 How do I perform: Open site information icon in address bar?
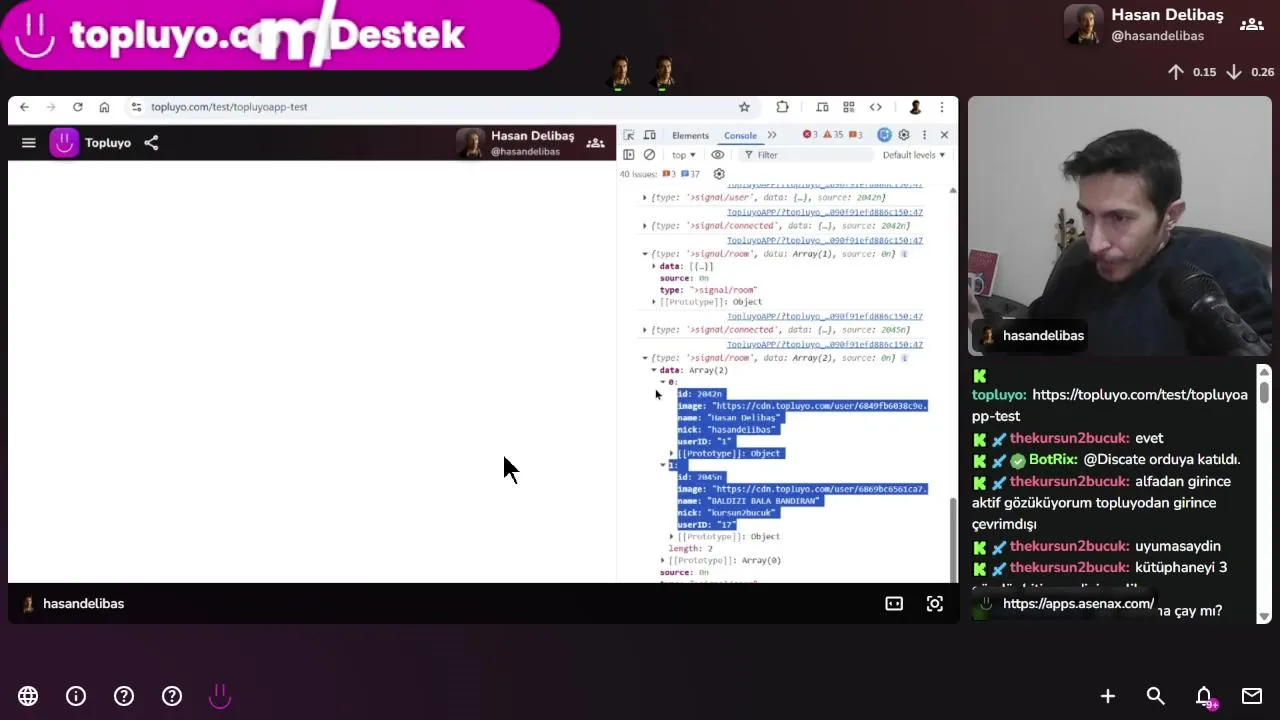click(136, 107)
